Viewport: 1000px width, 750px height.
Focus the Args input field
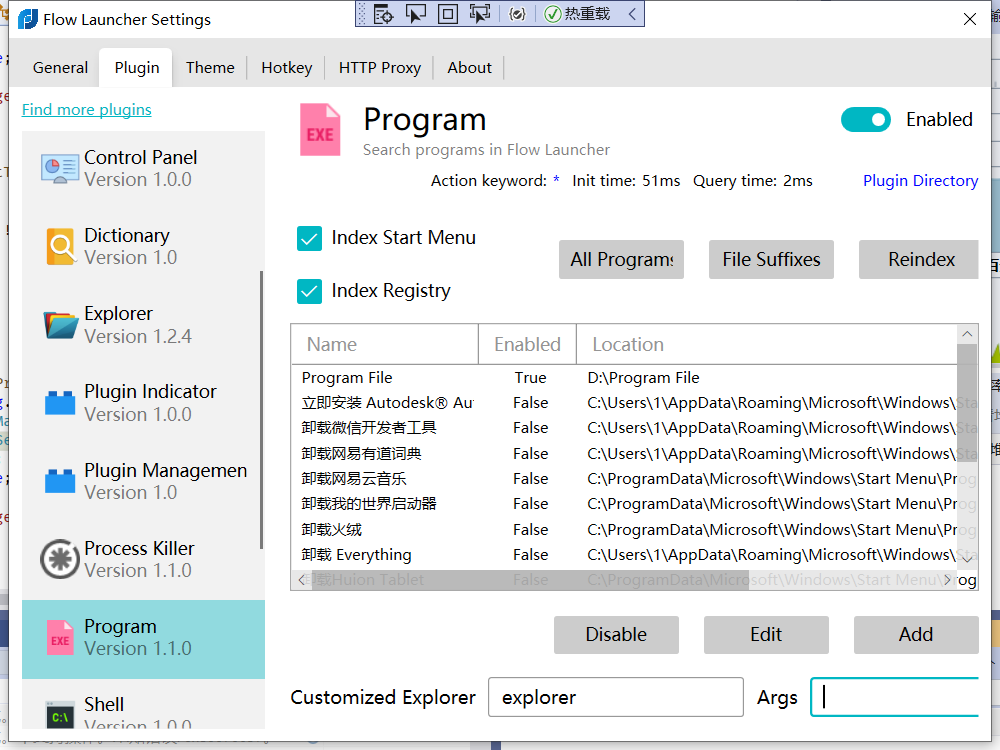[x=894, y=697]
